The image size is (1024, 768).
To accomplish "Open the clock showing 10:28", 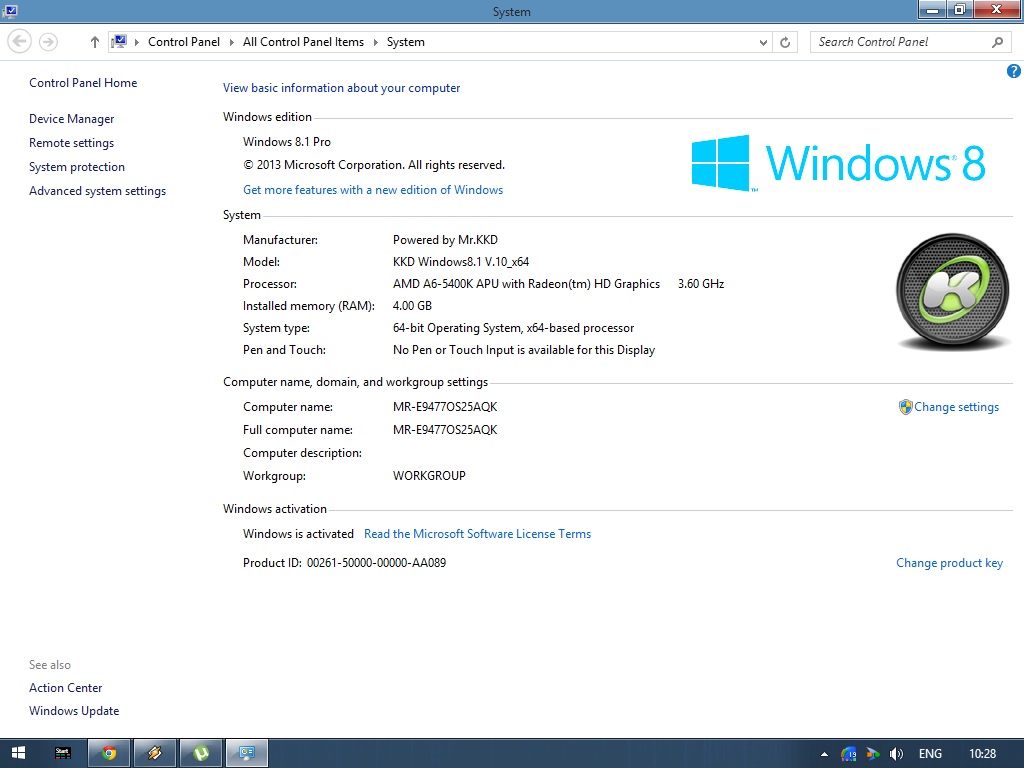I will [x=983, y=754].
